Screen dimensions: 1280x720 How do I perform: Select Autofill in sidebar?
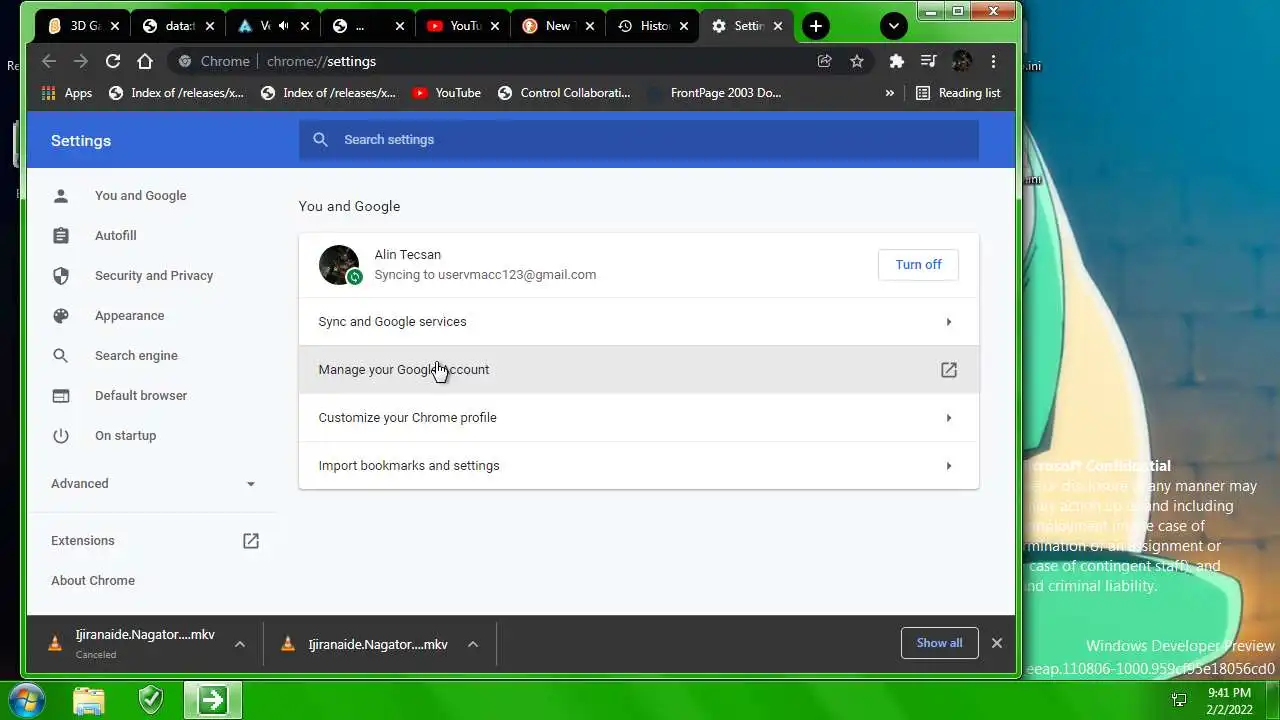(115, 236)
